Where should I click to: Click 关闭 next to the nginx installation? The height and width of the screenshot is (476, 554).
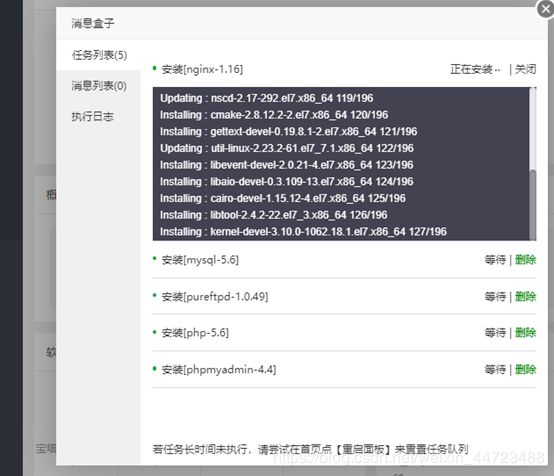point(525,69)
